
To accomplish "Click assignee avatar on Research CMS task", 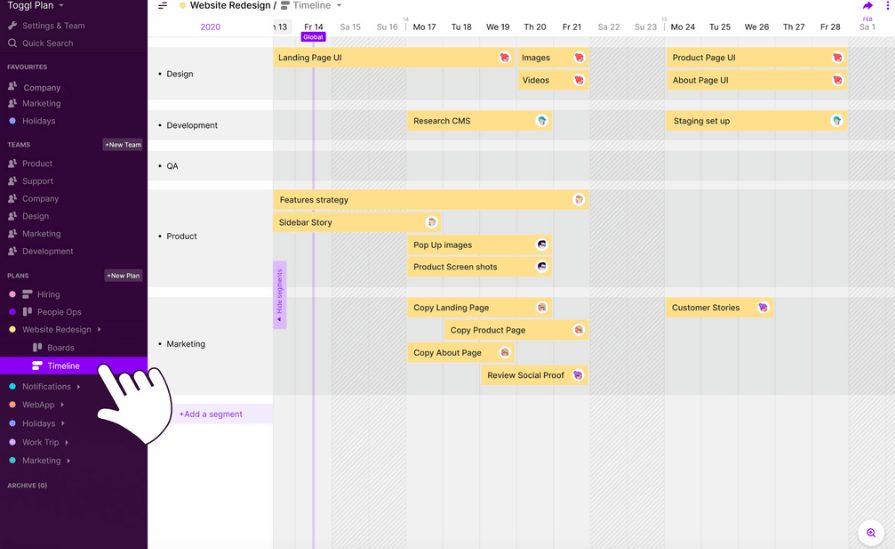I will pos(542,121).
